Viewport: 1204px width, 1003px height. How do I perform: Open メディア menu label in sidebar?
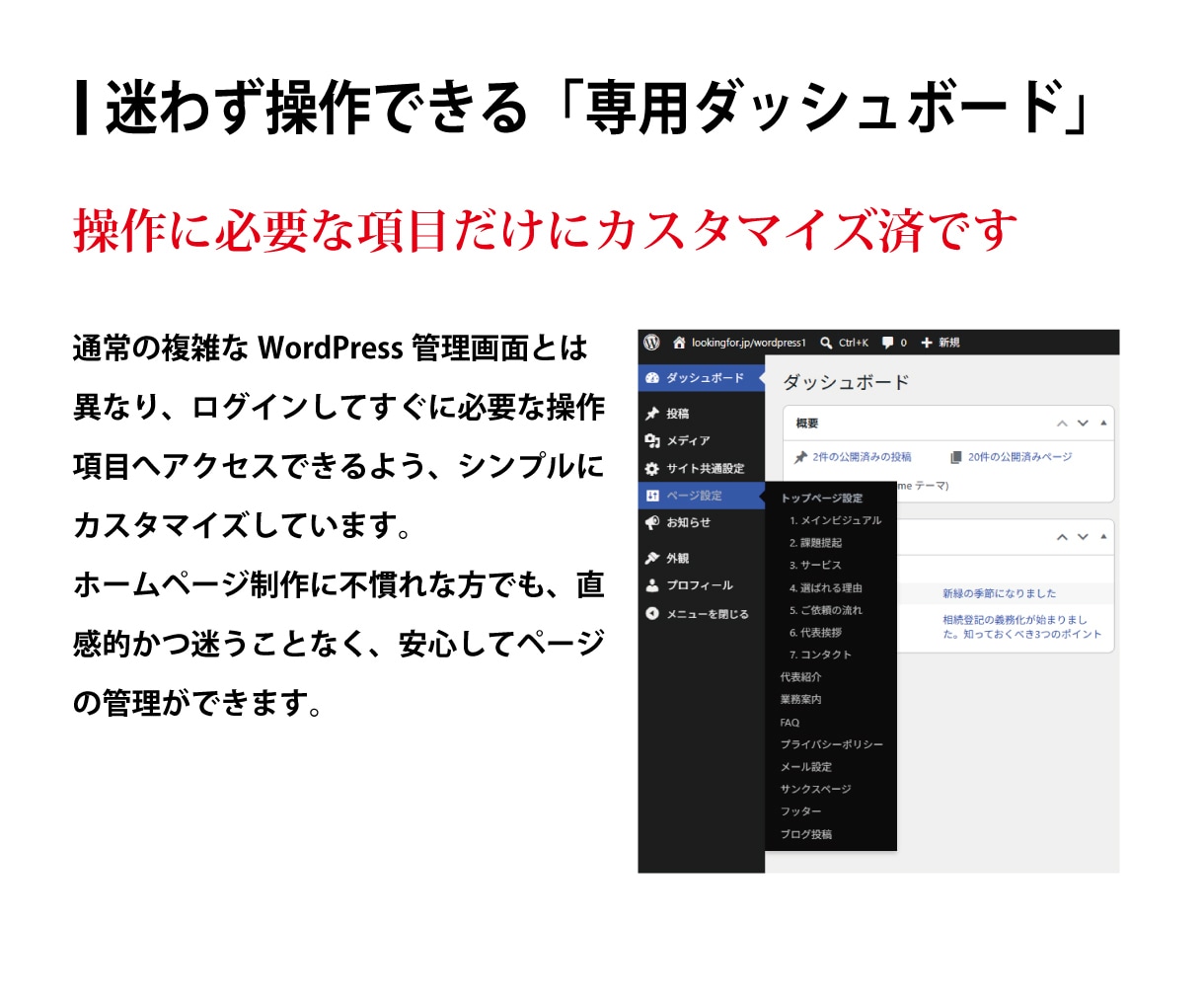coord(688,441)
